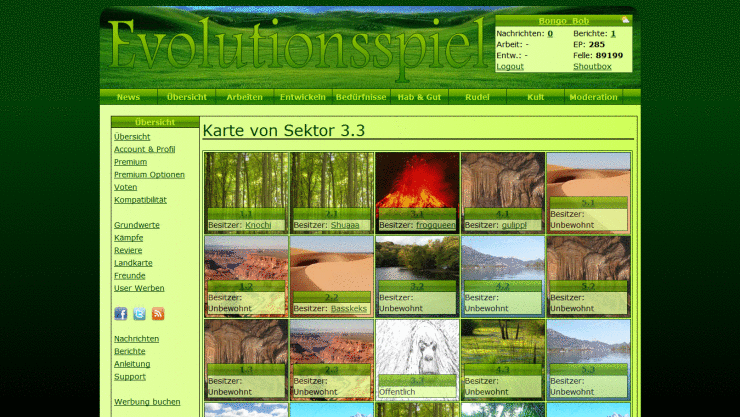
Task: Select volcano map tile 3.1
Action: coord(417,192)
